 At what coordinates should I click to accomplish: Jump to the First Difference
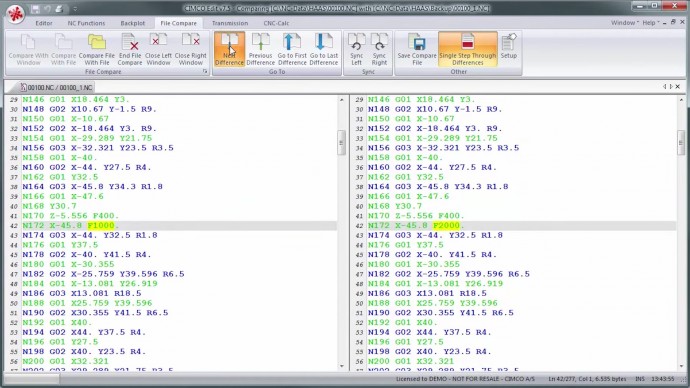click(x=292, y=49)
